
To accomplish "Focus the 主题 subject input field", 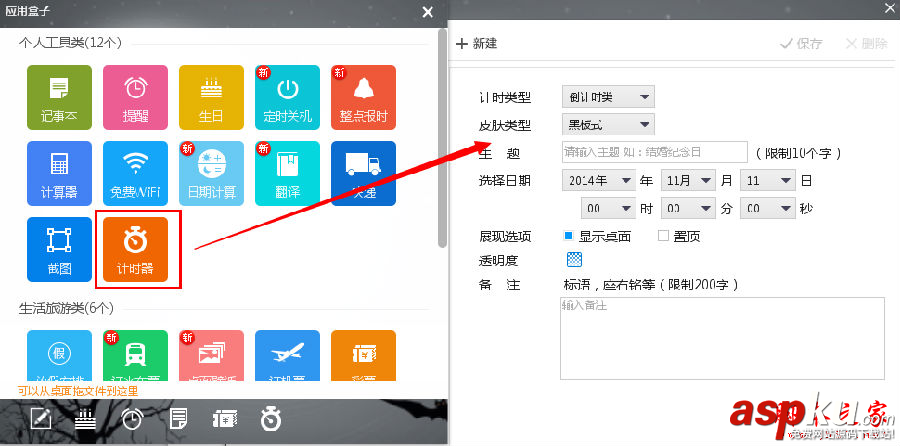I will click(x=655, y=152).
